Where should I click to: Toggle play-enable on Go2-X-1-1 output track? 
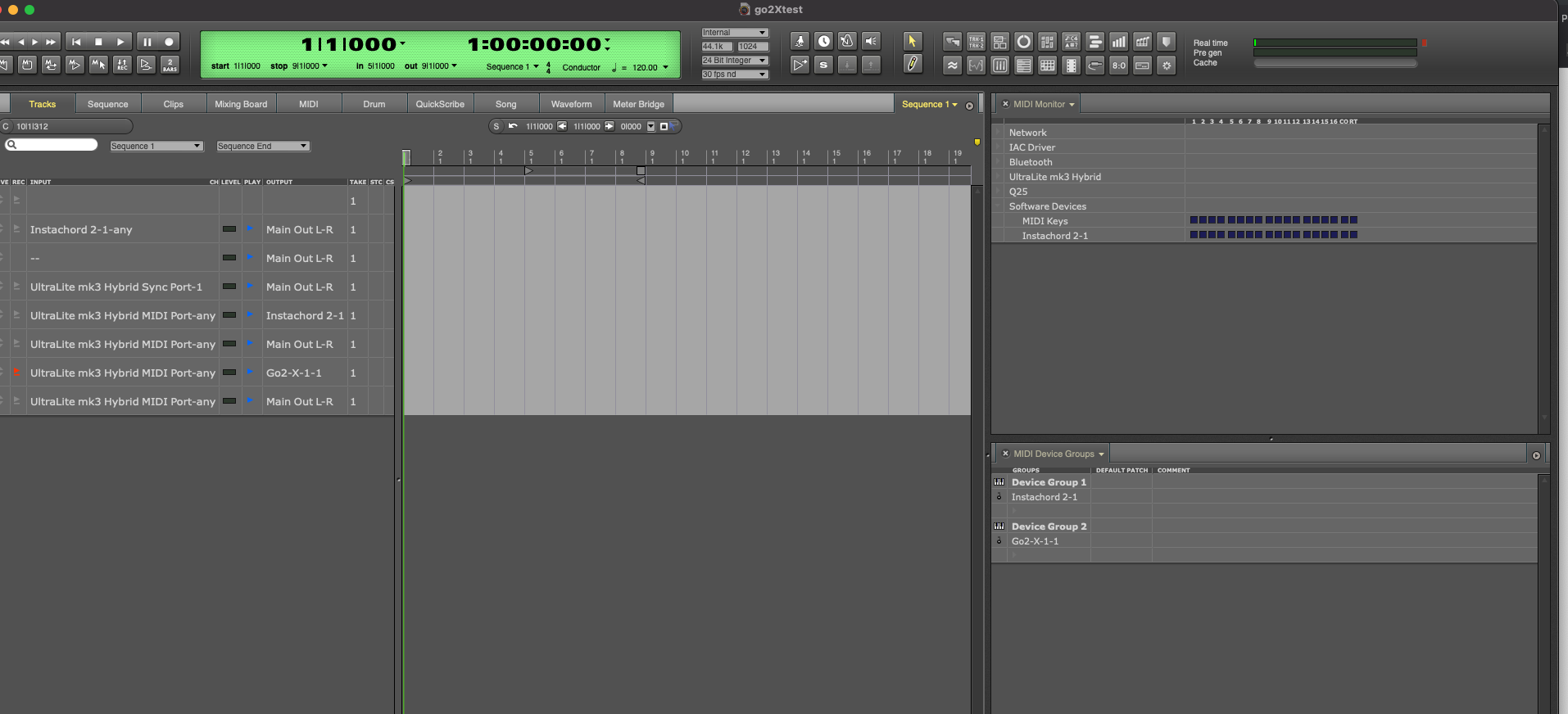tap(250, 373)
